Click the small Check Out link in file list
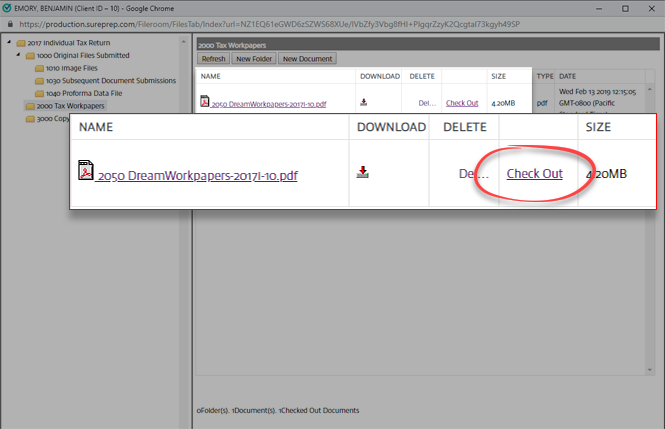665x429 pixels. [461, 103]
